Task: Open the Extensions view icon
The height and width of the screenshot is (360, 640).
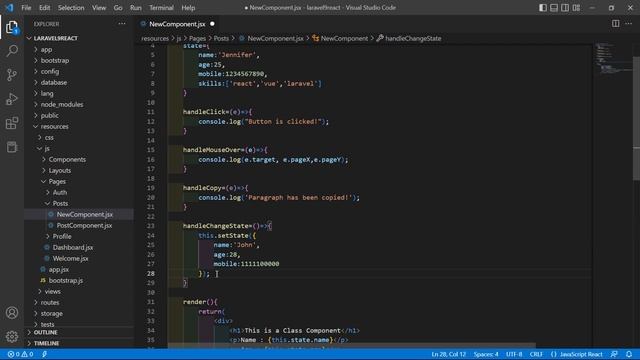Action: tap(12, 123)
